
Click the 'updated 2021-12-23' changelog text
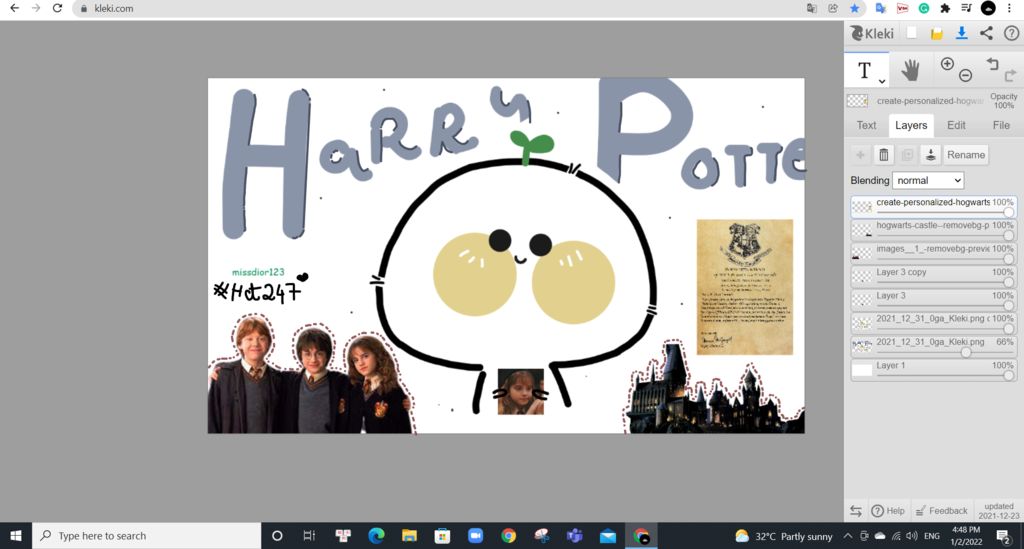click(999, 510)
